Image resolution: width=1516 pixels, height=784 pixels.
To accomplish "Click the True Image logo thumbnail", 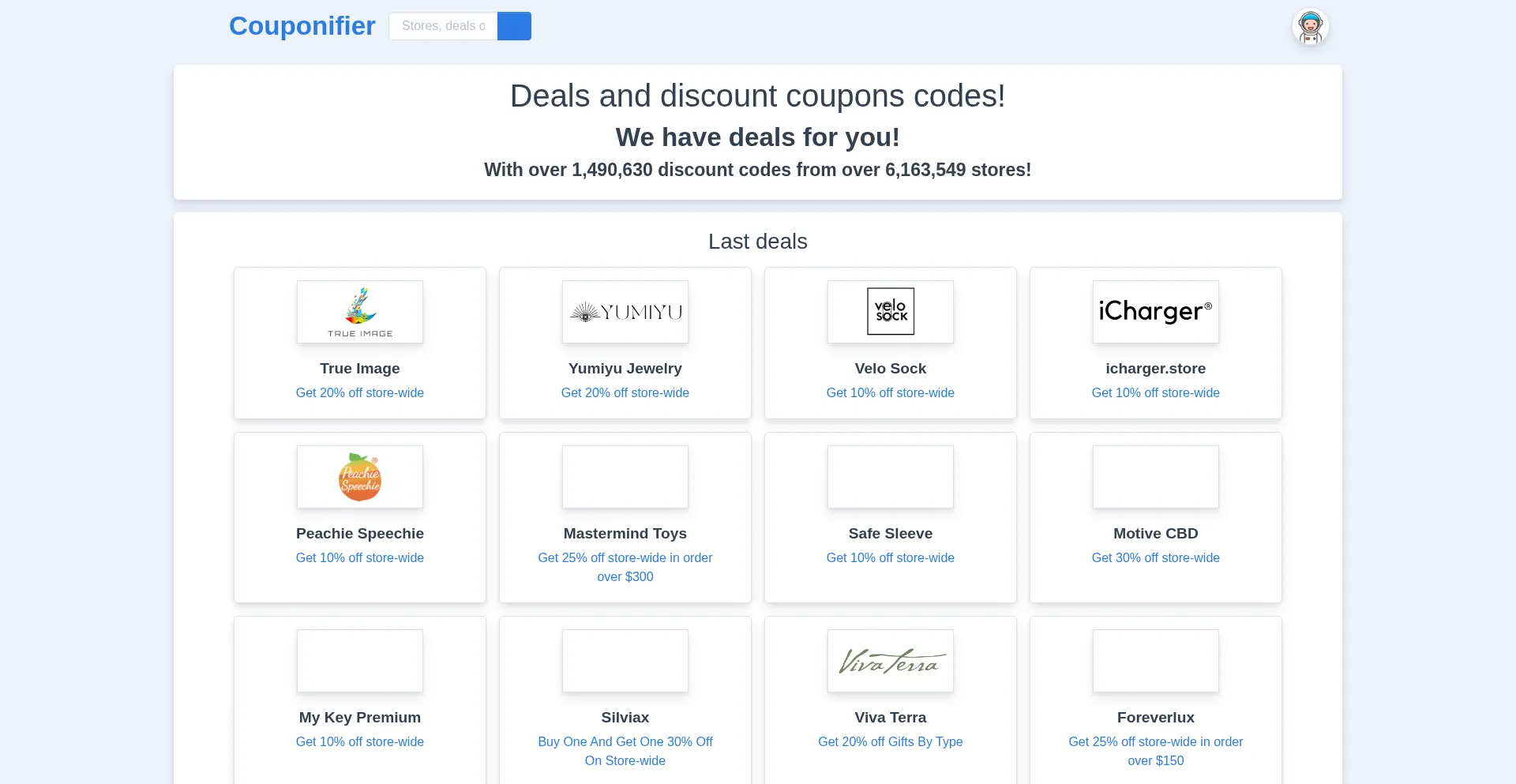I will tap(360, 312).
